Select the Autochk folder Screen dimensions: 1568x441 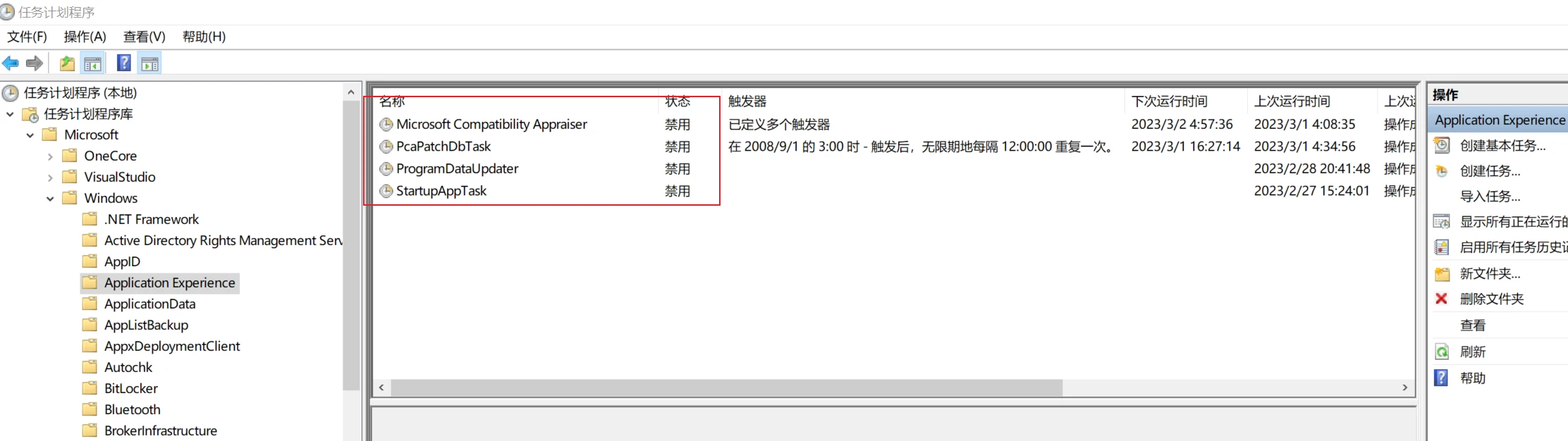pos(128,368)
